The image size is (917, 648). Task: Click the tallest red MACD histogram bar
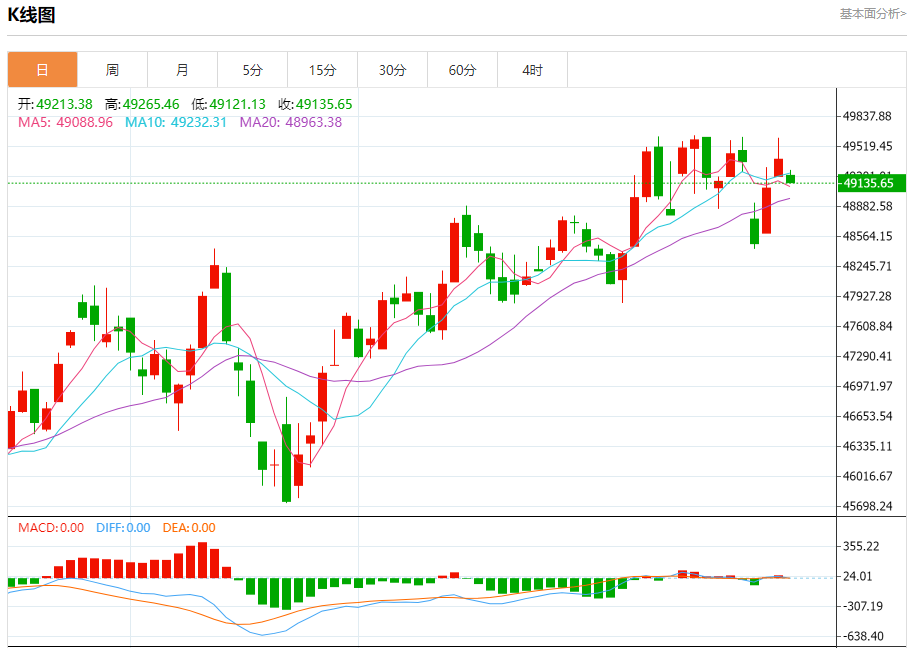203,560
